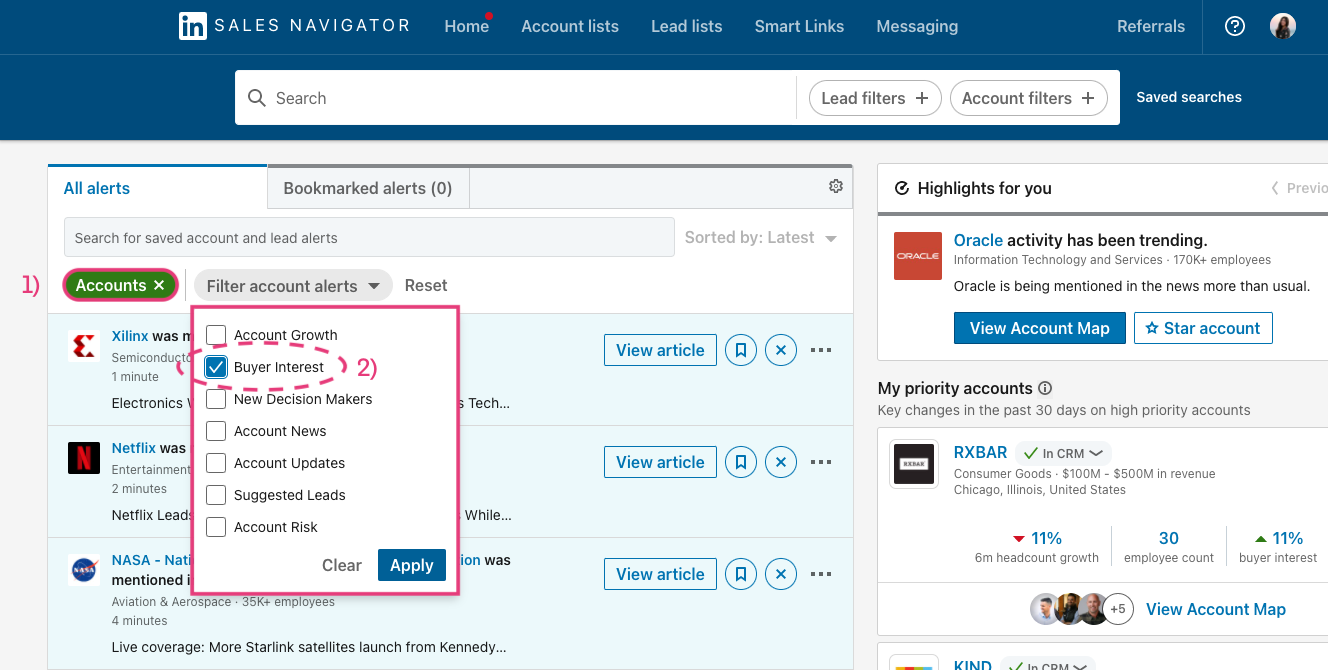Check the Account Updates checkbox
The image size is (1328, 670).
(216, 463)
